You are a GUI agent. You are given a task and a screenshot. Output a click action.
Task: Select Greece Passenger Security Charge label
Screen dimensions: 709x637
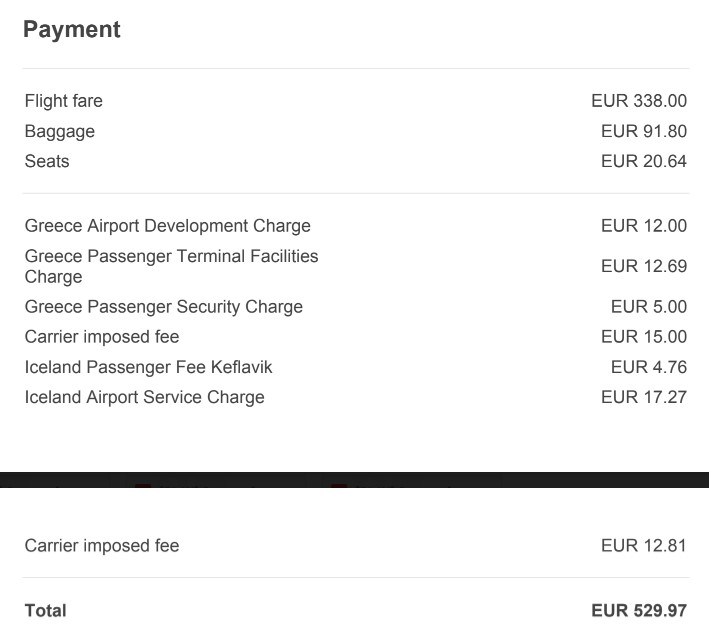(x=164, y=307)
